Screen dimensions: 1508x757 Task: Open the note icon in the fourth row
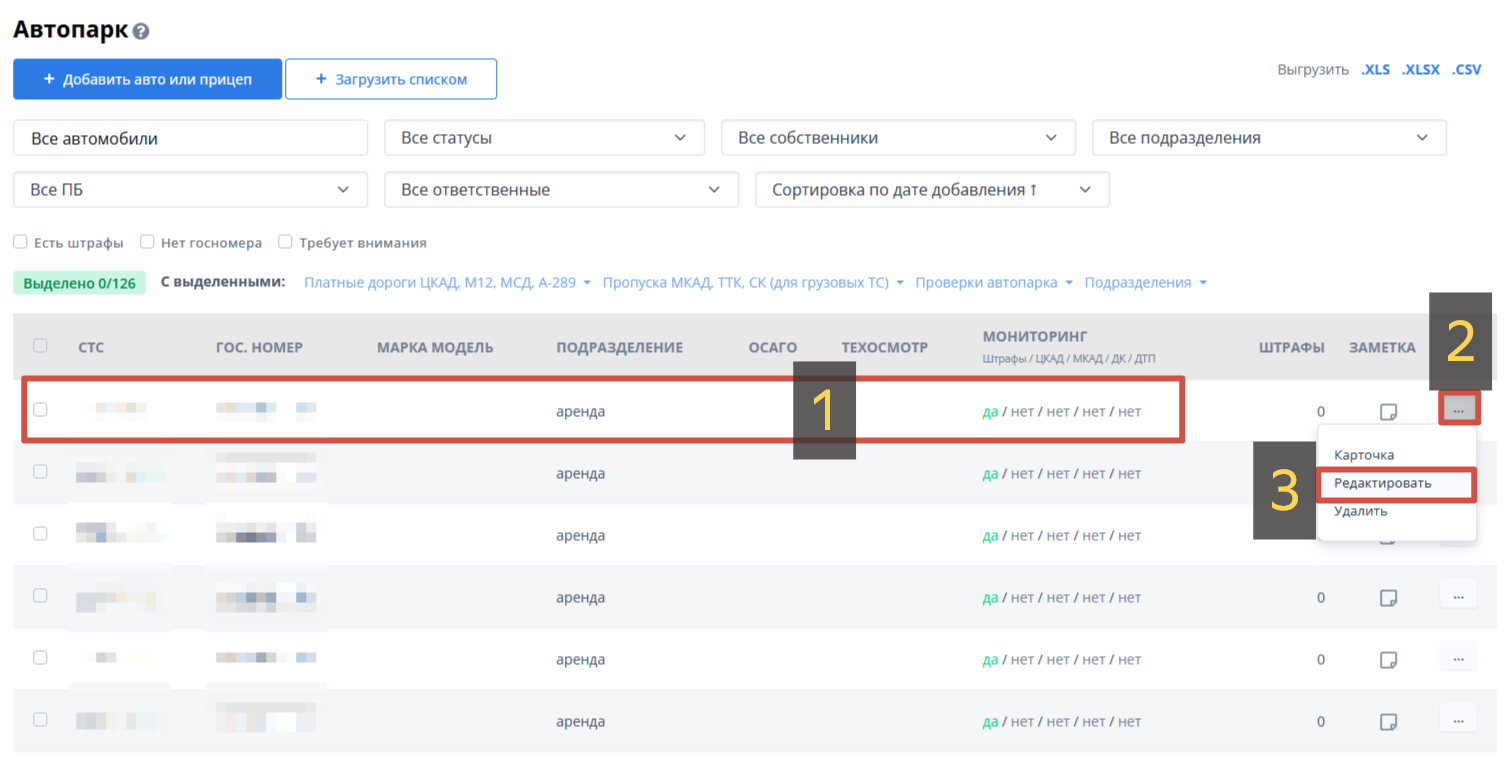click(x=1387, y=598)
